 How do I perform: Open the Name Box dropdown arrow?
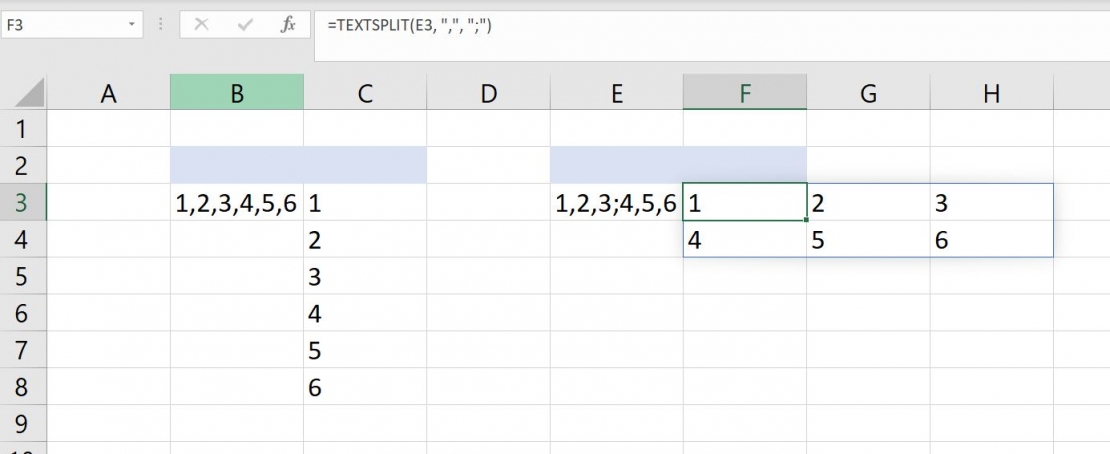tap(132, 25)
